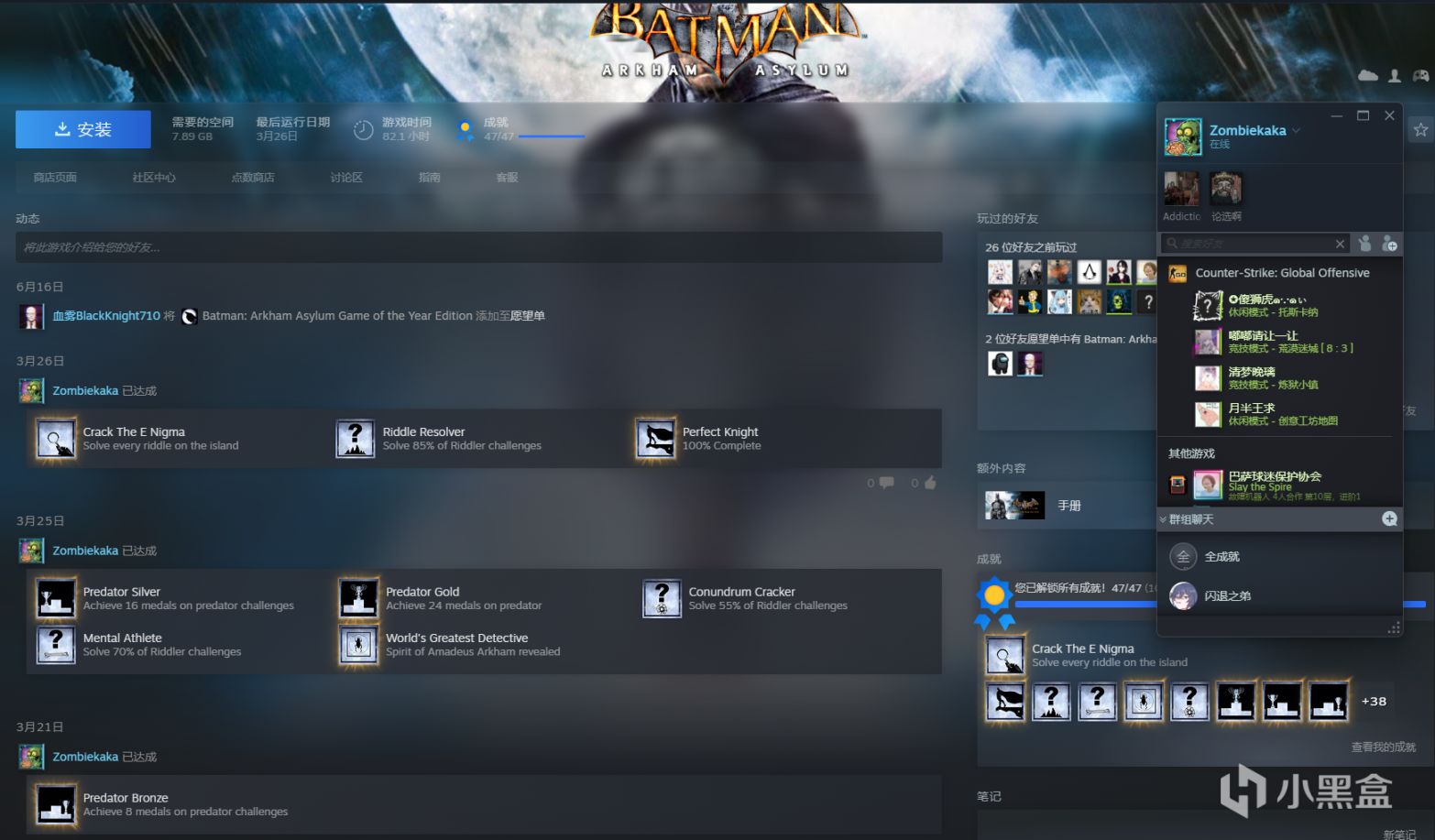Click the playtime clock icon
This screenshot has height=840, width=1435.
(x=363, y=130)
